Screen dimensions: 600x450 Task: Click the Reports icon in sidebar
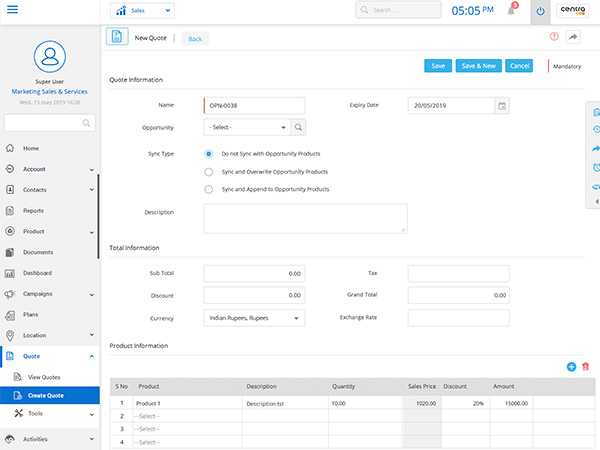(x=10, y=210)
